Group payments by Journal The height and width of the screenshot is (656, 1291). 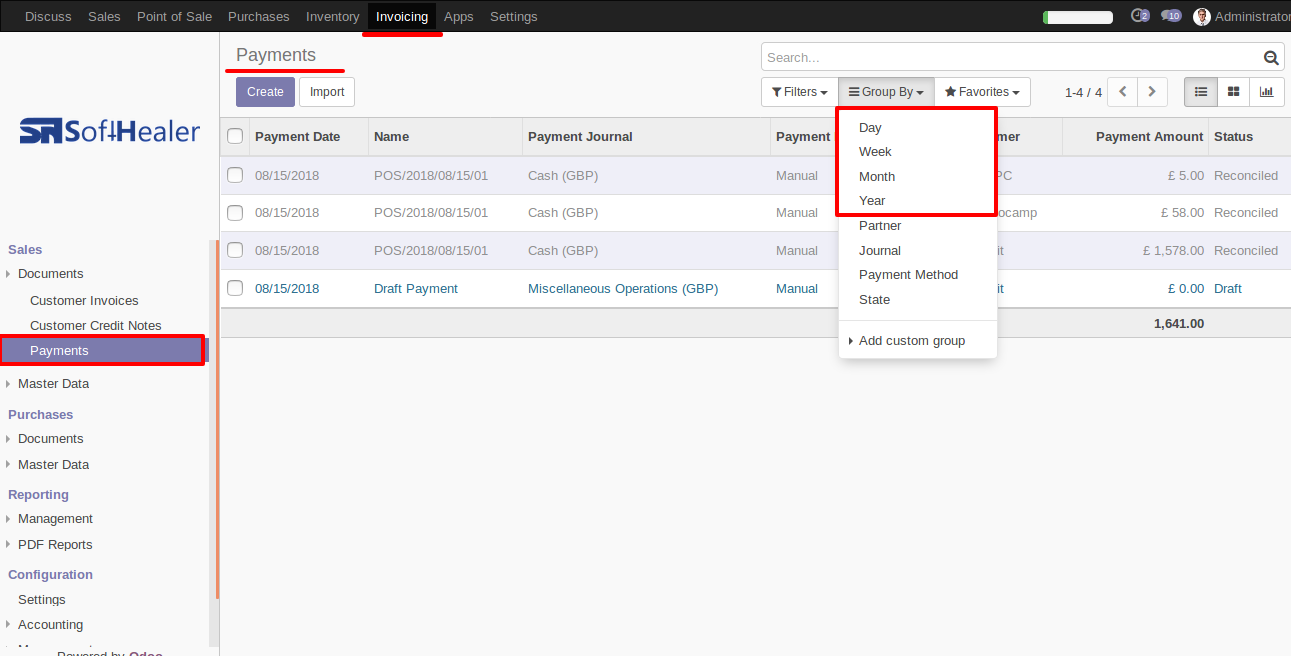click(x=880, y=251)
